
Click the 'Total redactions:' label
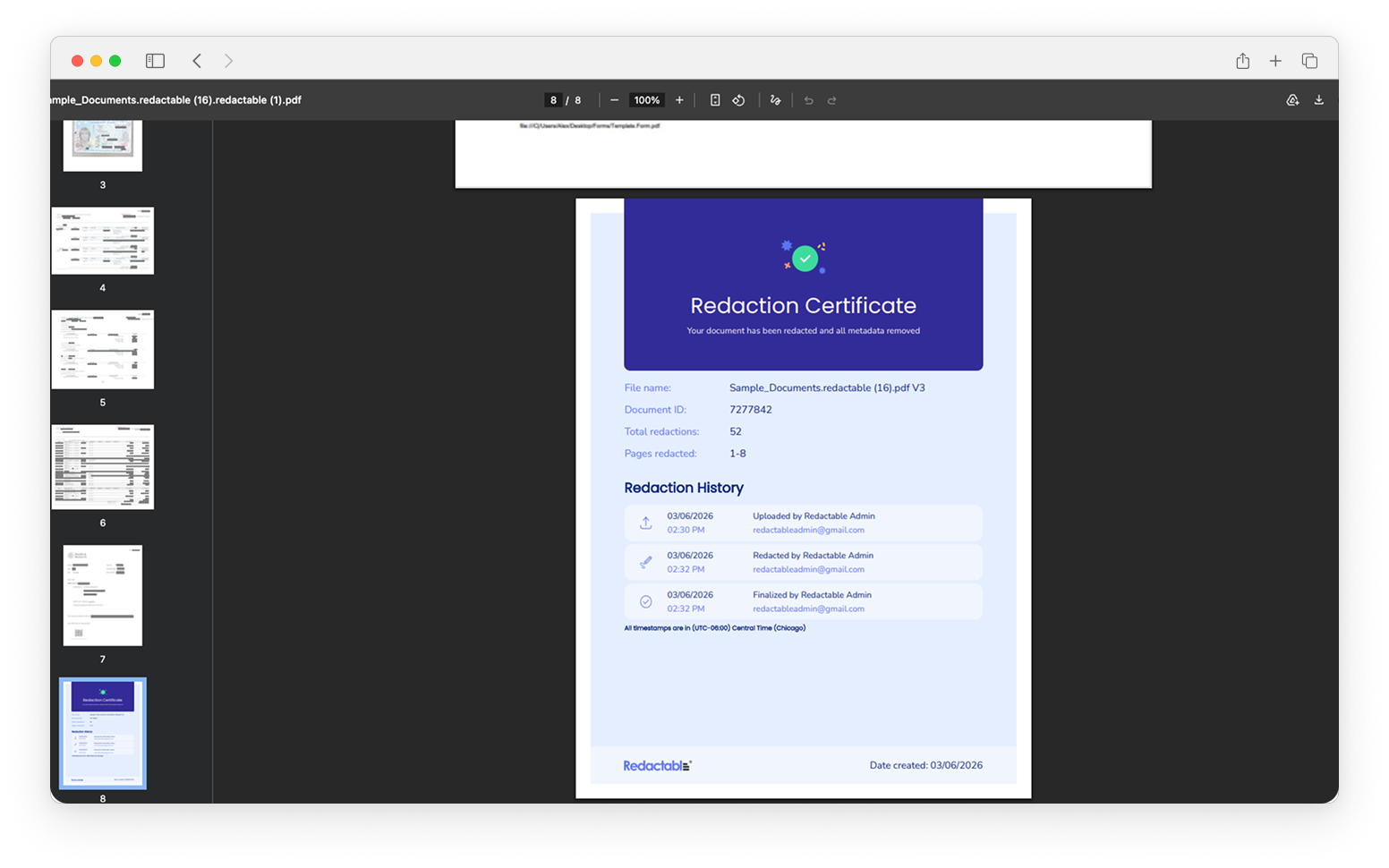(x=661, y=431)
